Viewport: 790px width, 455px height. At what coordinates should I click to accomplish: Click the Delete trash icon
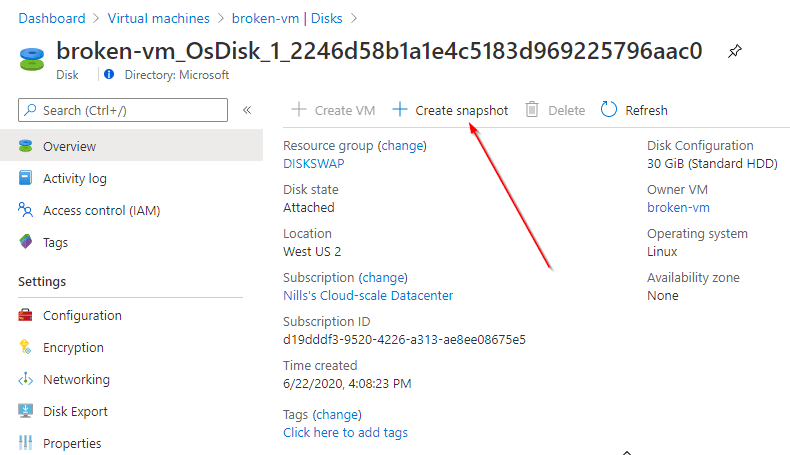(x=533, y=110)
